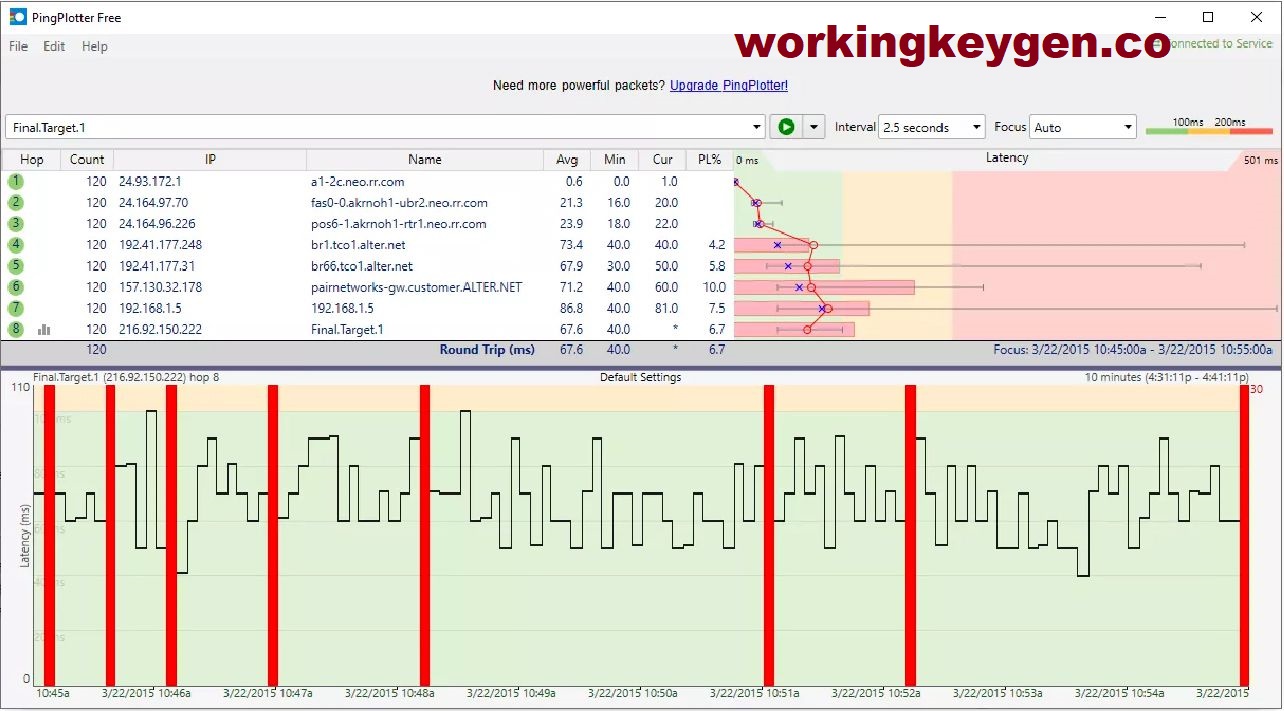Click the Round Trip (ms) summary row
Image resolution: width=1284 pixels, height=711 pixels.
pos(487,349)
